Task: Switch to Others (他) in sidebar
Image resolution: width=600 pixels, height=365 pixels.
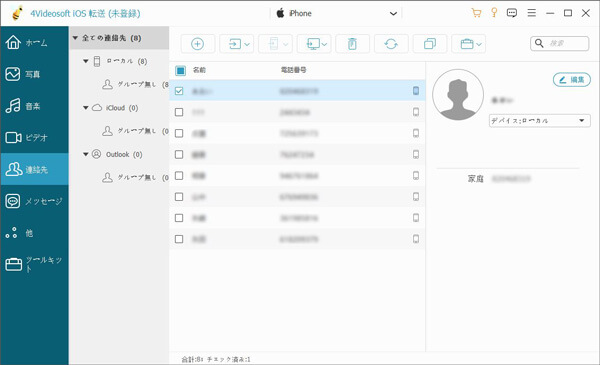Action: coord(34,233)
